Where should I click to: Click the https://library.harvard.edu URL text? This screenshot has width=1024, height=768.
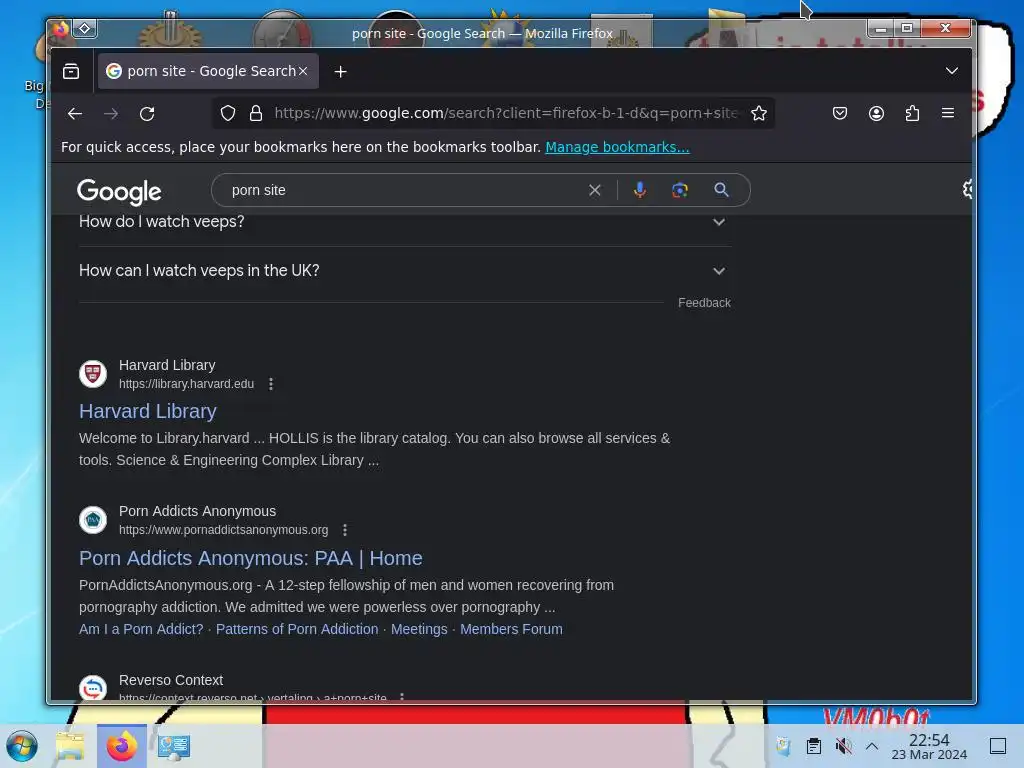(x=186, y=384)
